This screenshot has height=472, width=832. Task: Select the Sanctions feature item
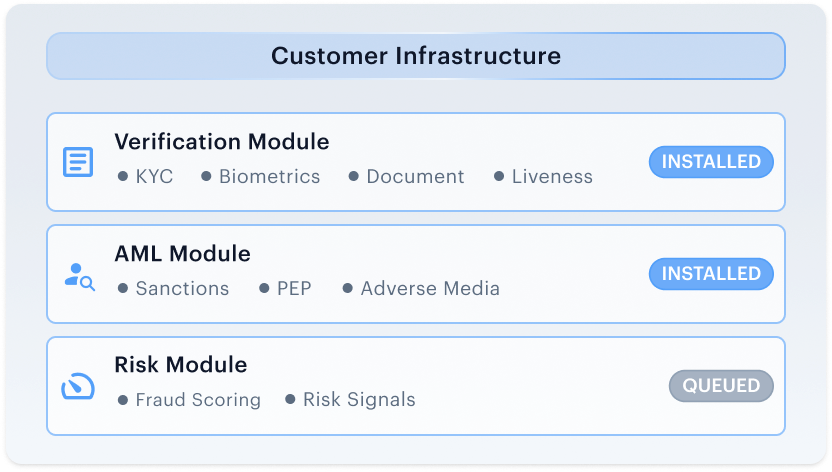(x=174, y=289)
